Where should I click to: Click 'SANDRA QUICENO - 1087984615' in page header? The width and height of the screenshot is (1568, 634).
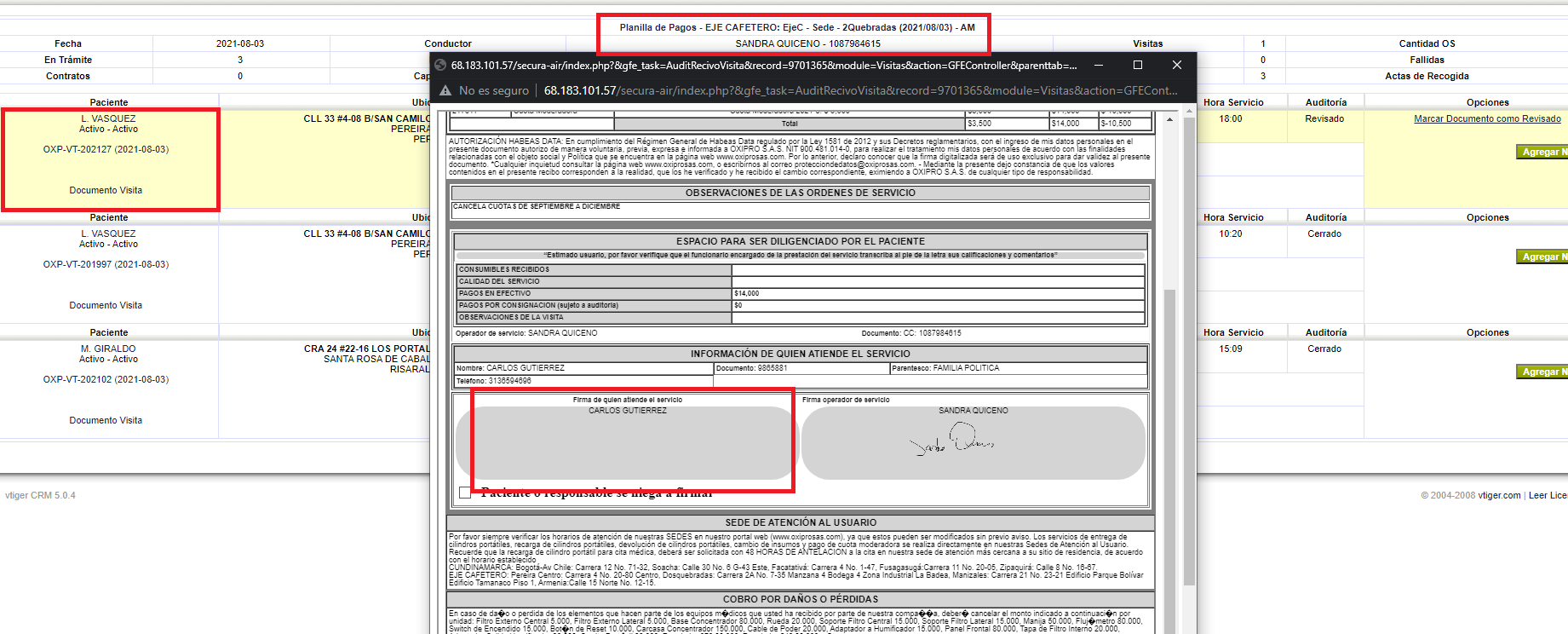point(808,43)
